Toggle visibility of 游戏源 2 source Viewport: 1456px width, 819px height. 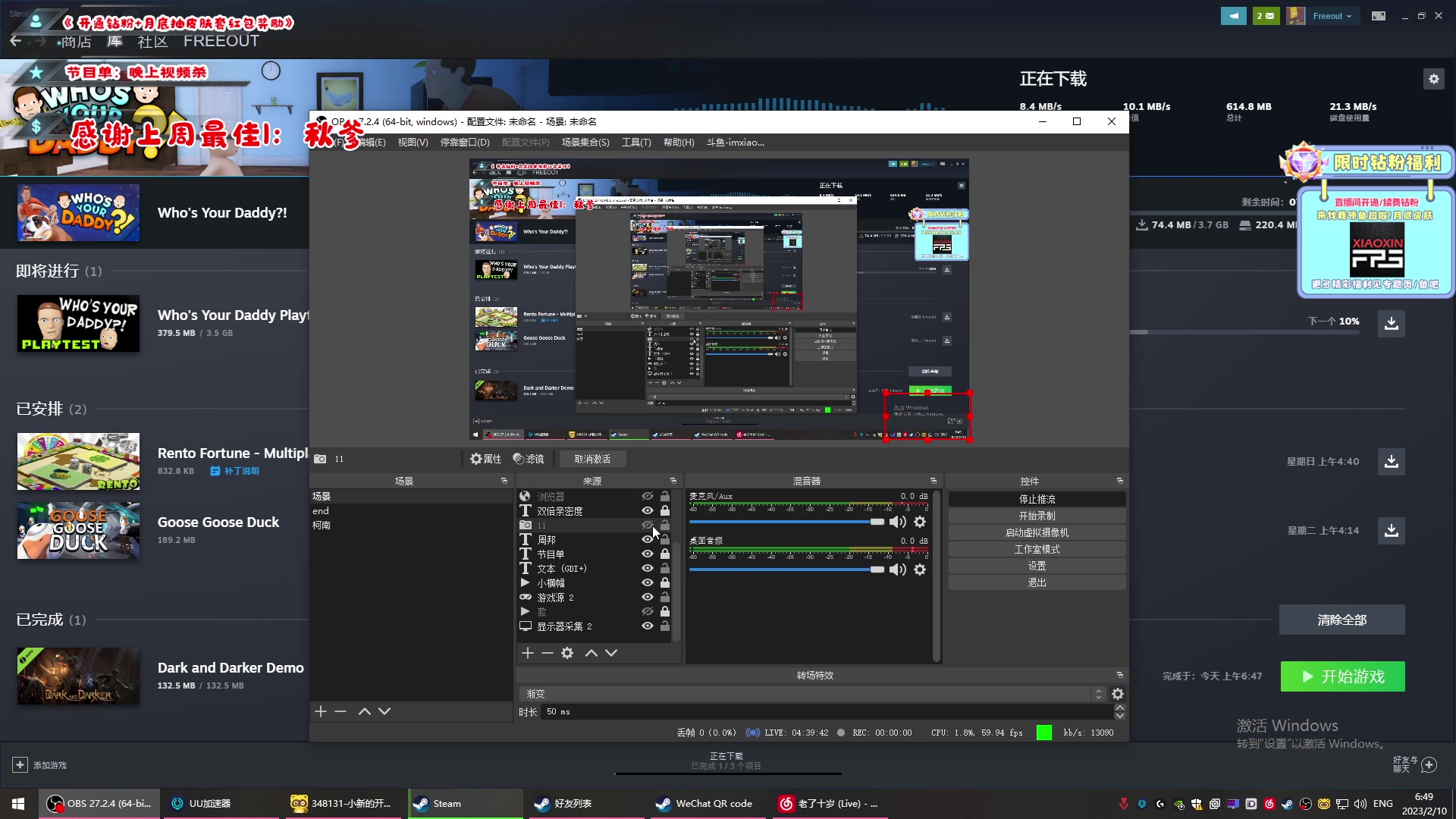(x=647, y=598)
